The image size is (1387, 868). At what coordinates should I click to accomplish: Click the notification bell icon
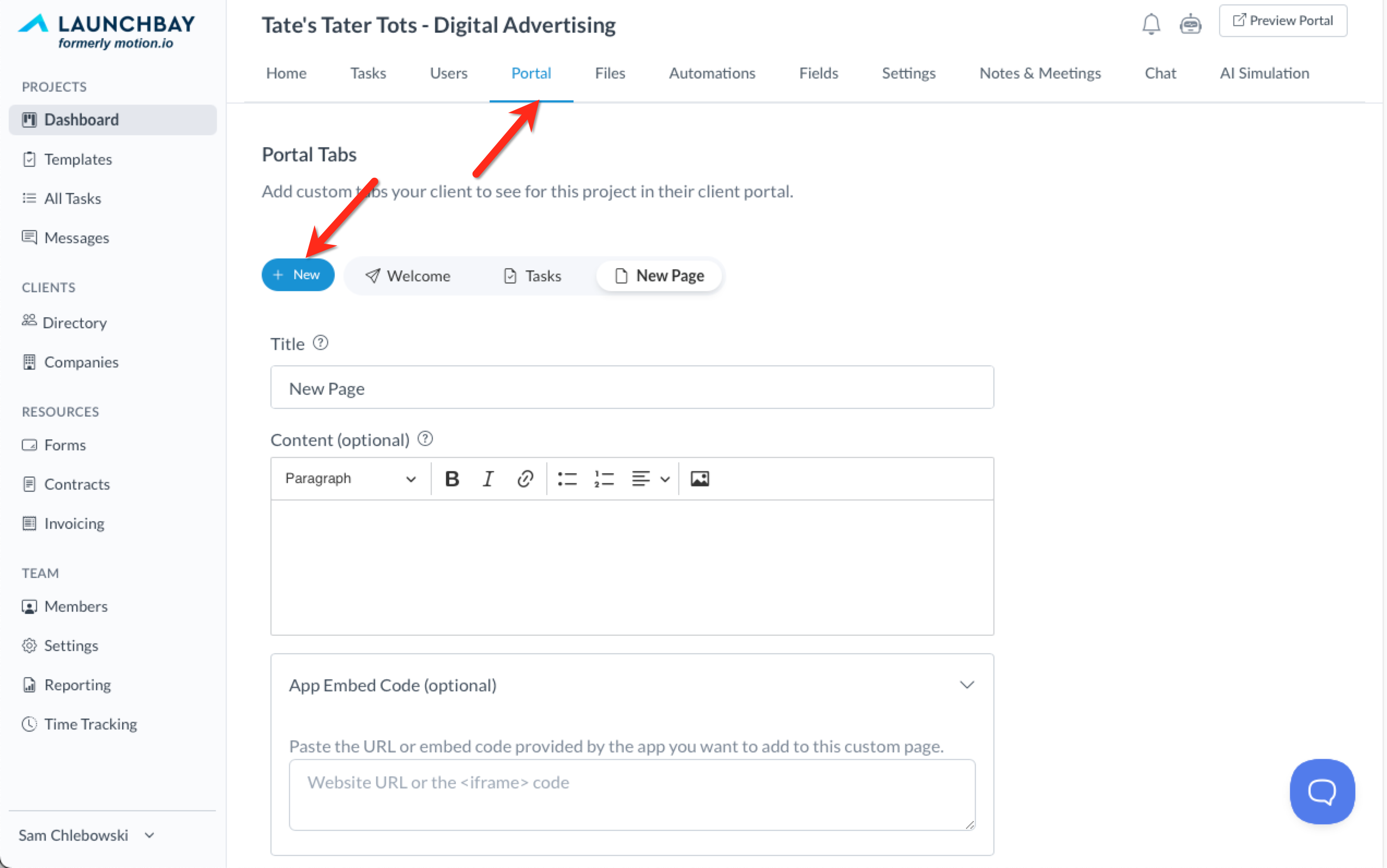(1150, 24)
